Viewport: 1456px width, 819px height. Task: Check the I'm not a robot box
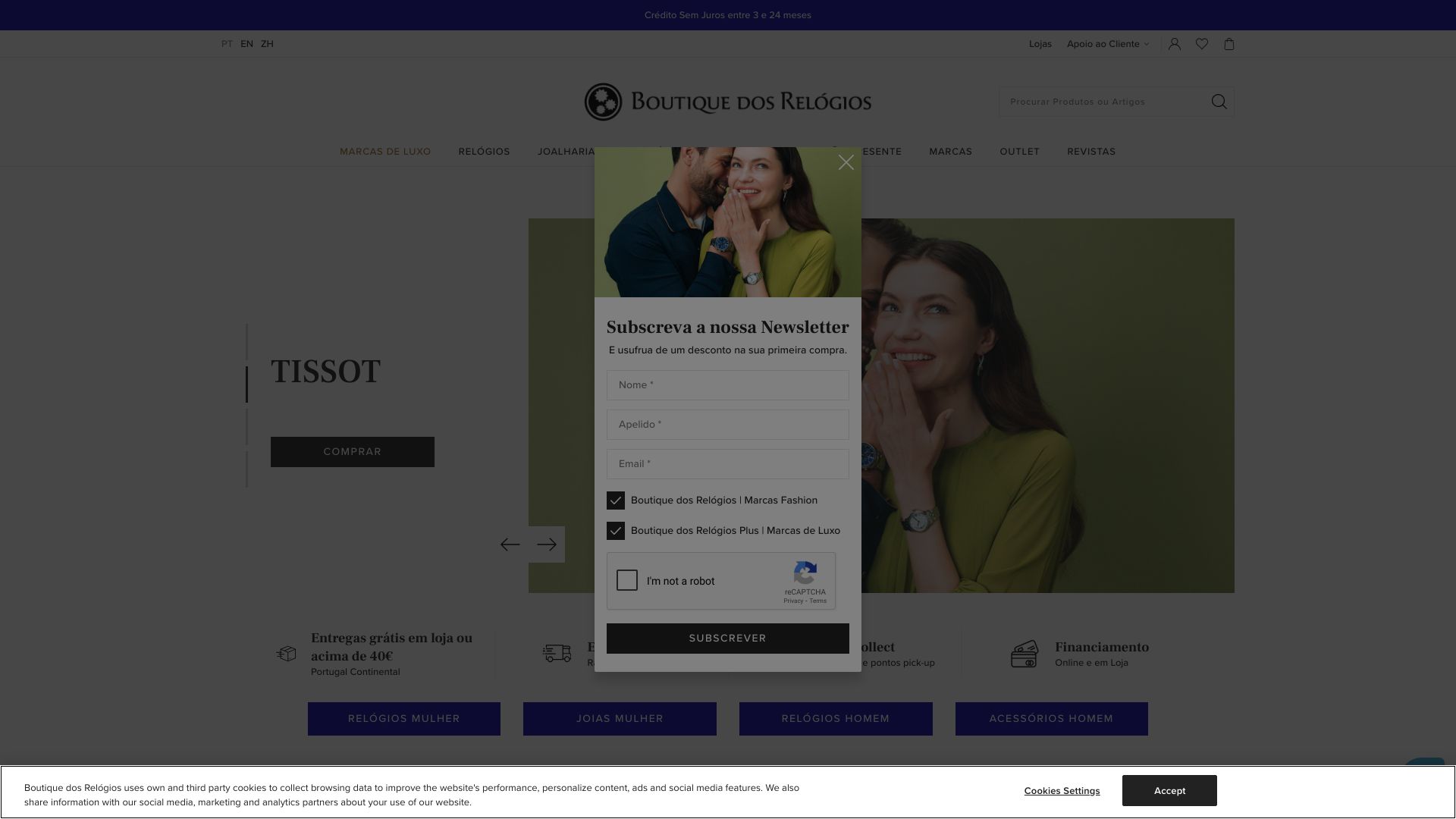tap(627, 580)
